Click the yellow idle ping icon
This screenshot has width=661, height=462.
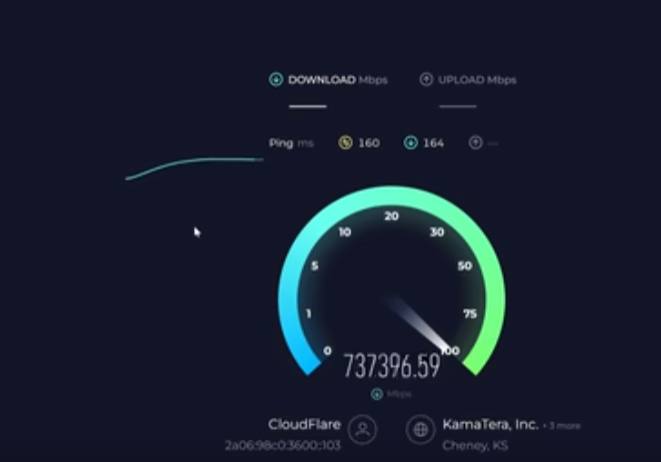[x=345, y=142]
